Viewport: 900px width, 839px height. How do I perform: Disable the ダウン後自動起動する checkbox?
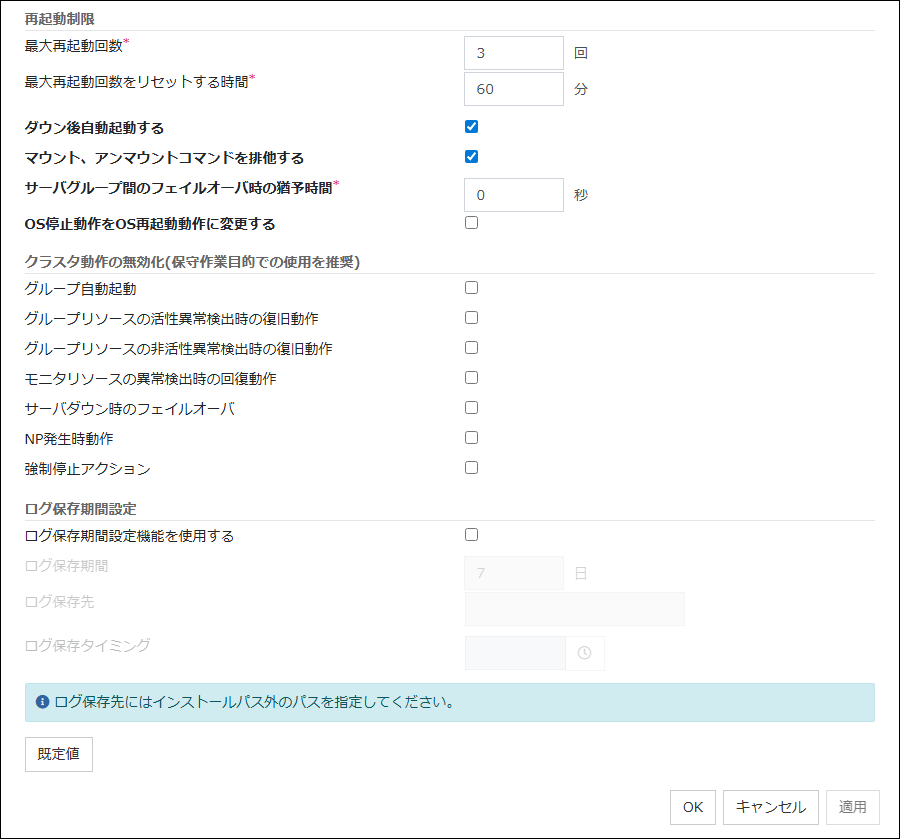pos(471,128)
